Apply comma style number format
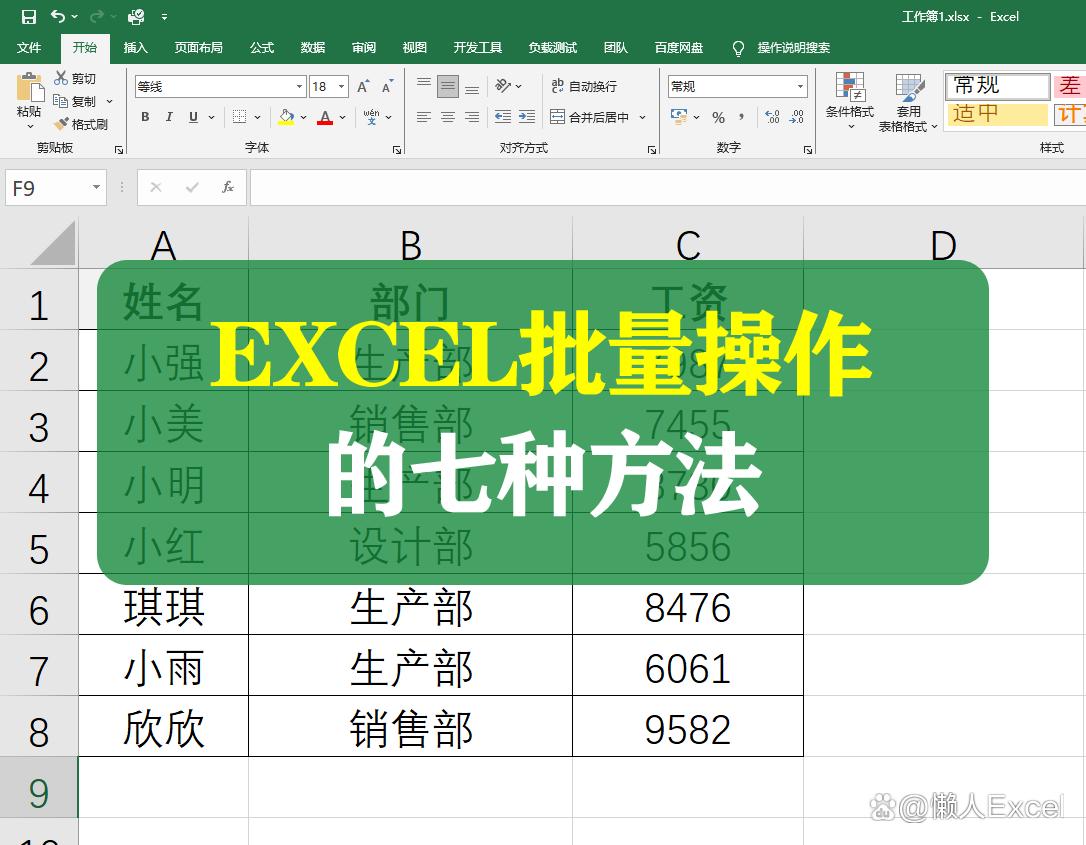This screenshot has width=1086, height=845. (742, 117)
